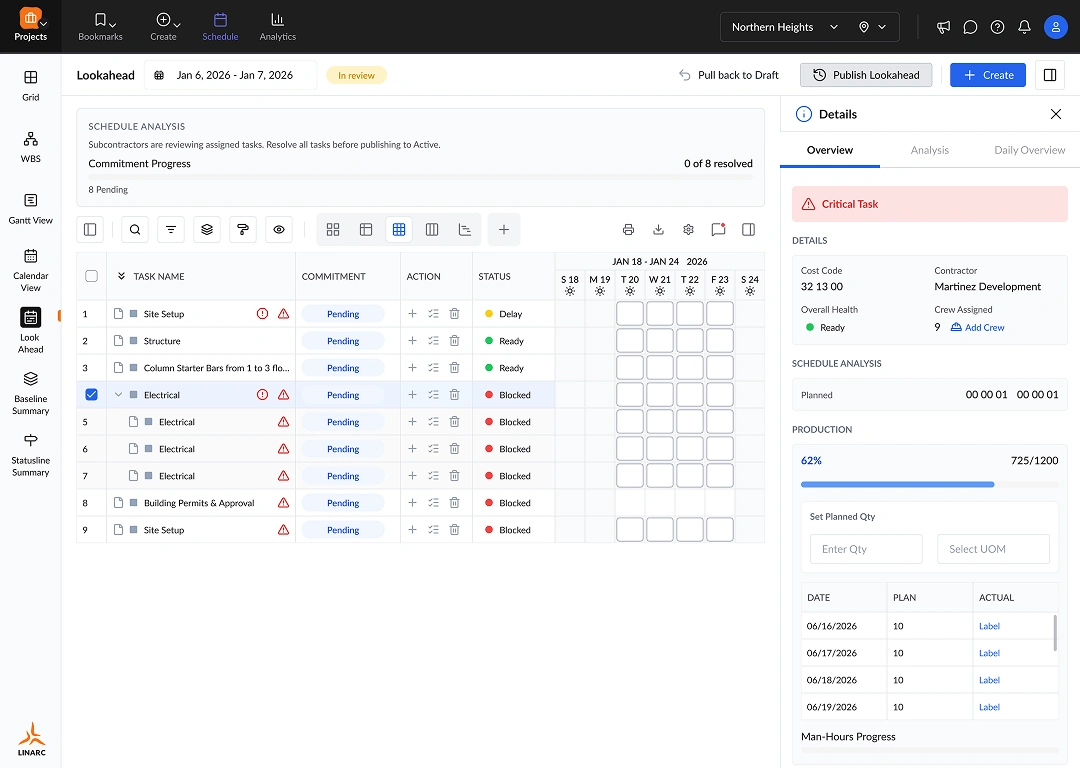This screenshot has height=768, width=1080.
Task: Switch to the Analysis tab
Action: pos(929,150)
